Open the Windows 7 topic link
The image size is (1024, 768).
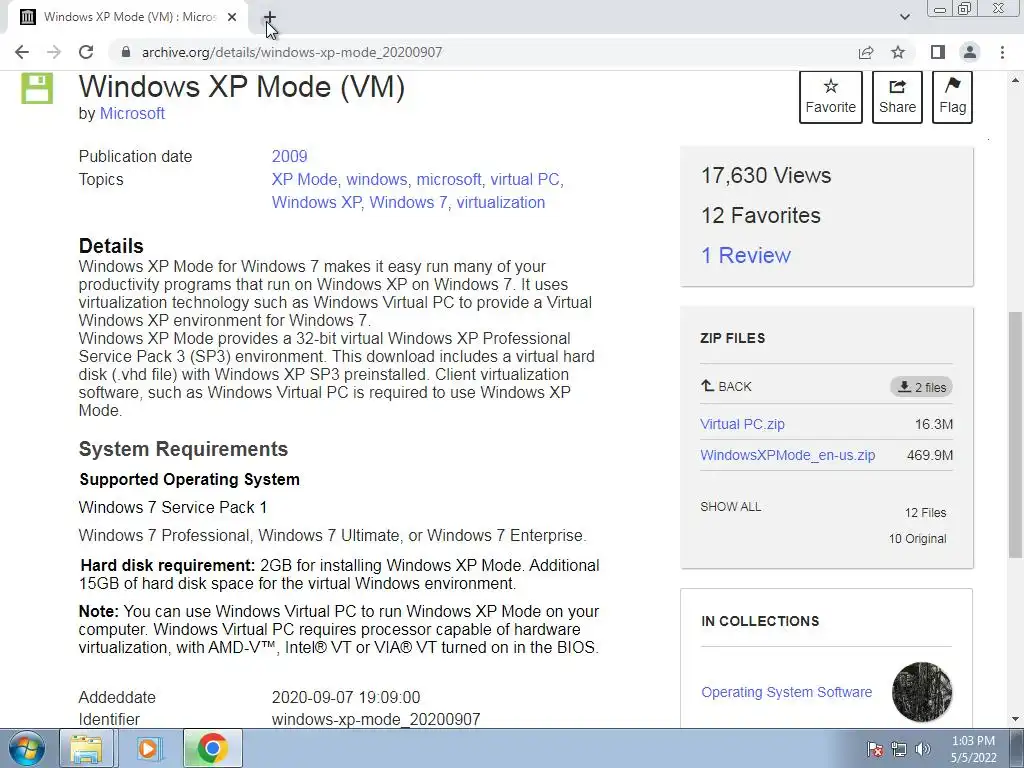(x=408, y=202)
